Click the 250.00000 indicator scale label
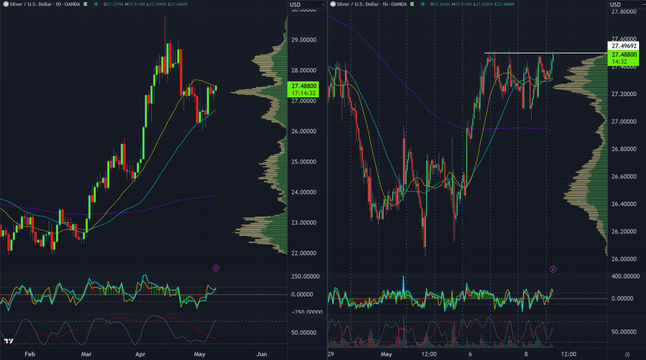Viewport: 646px width, 360px height. pos(305,276)
